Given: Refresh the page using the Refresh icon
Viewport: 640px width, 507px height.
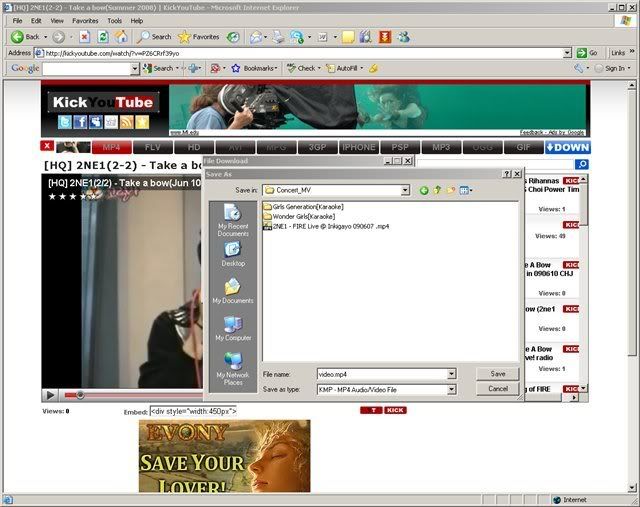Looking at the screenshot, I should pyautogui.click(x=103, y=37).
